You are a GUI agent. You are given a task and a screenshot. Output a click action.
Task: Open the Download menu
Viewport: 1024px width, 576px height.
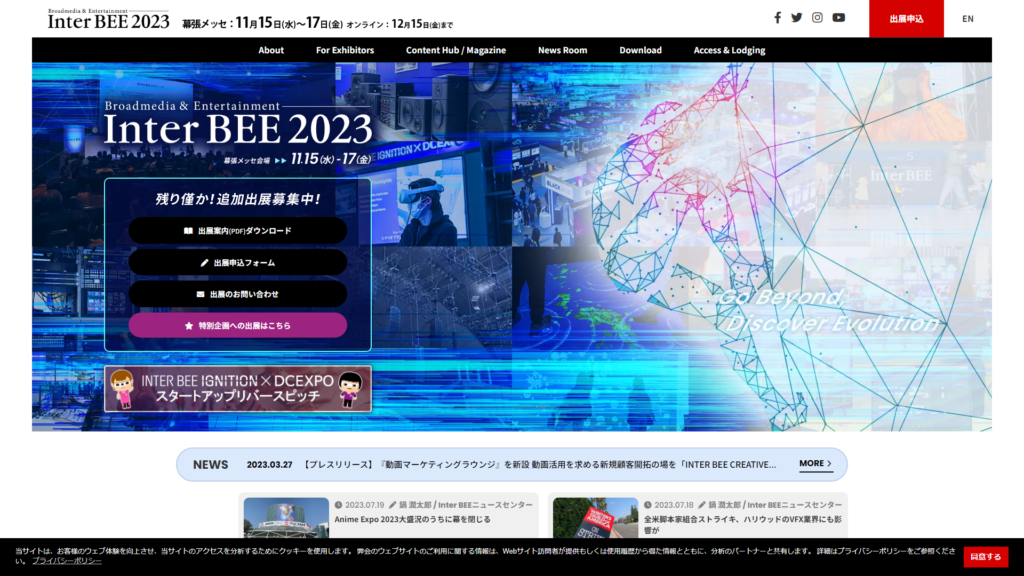click(x=640, y=50)
